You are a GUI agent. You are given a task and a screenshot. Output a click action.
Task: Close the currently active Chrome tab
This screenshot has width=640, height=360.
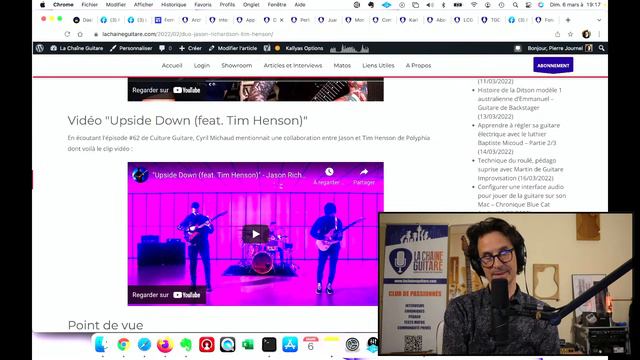(x=281, y=20)
